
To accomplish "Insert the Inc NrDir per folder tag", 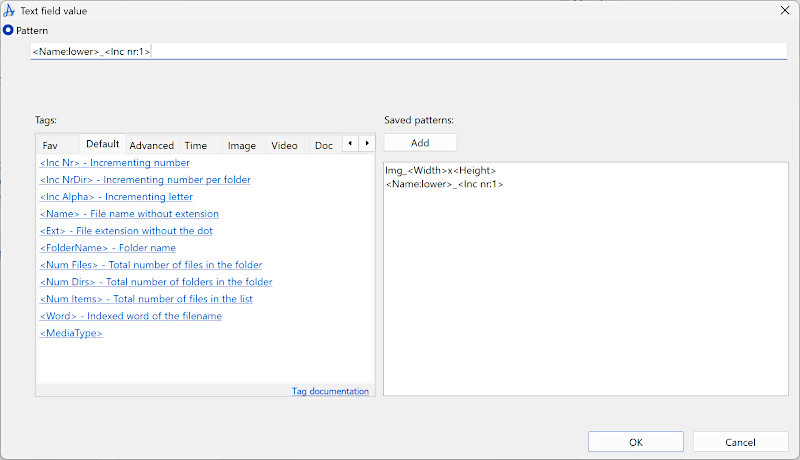I will pyautogui.click(x=145, y=179).
